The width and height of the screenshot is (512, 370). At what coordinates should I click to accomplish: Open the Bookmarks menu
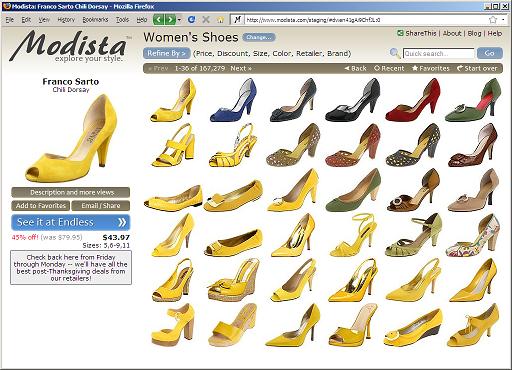95,20
